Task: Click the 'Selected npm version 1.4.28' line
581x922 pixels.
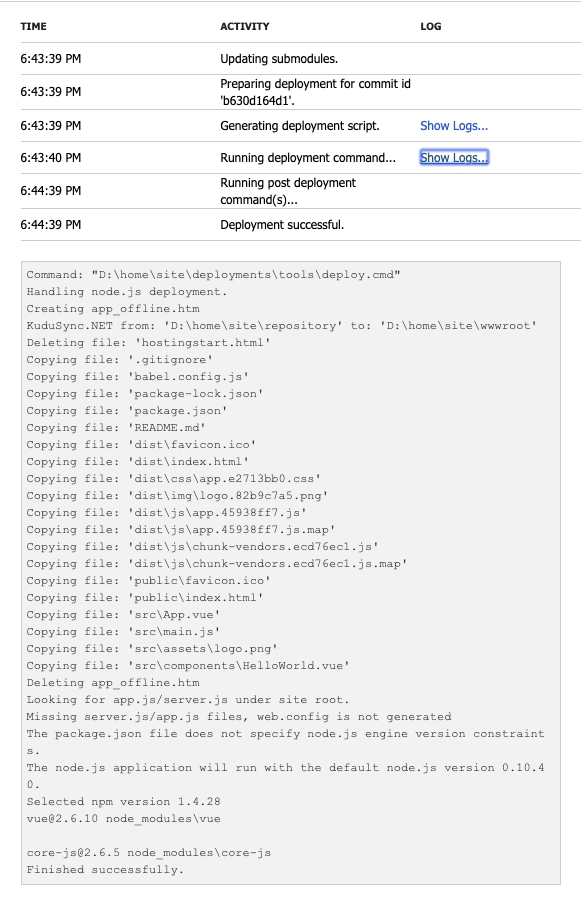Action: pos(123,801)
